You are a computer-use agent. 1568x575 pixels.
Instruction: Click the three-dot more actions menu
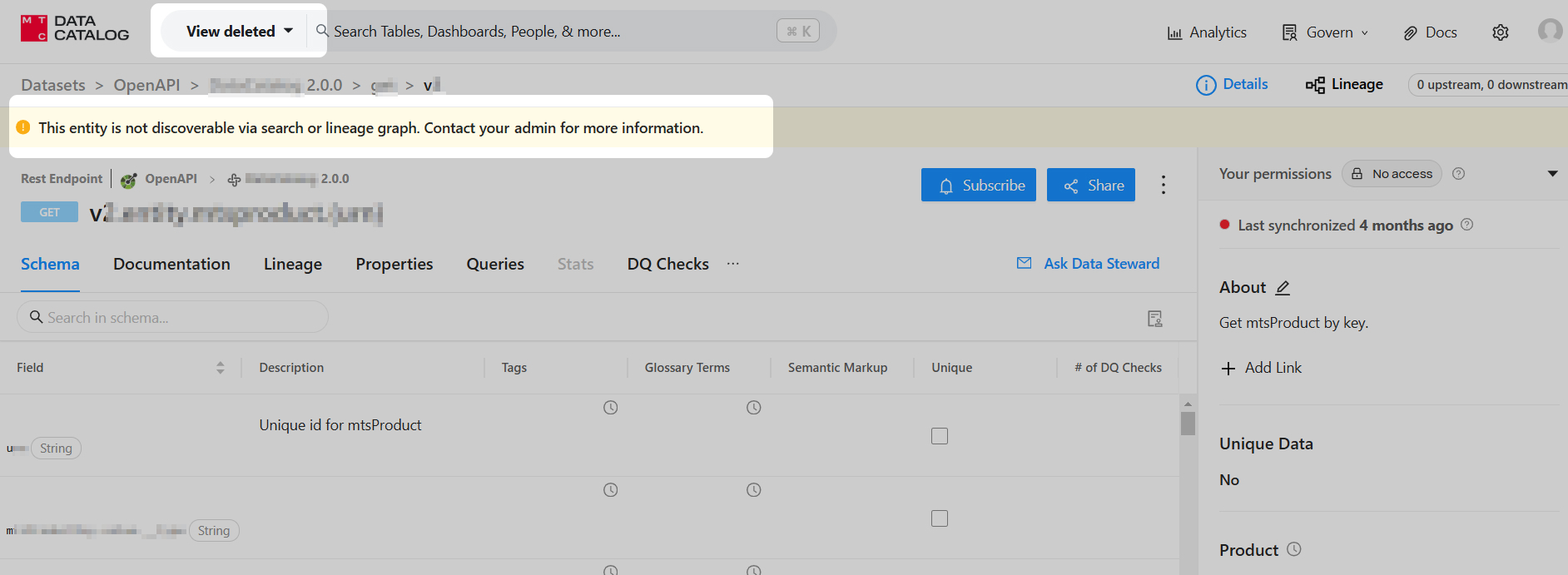click(x=1163, y=185)
